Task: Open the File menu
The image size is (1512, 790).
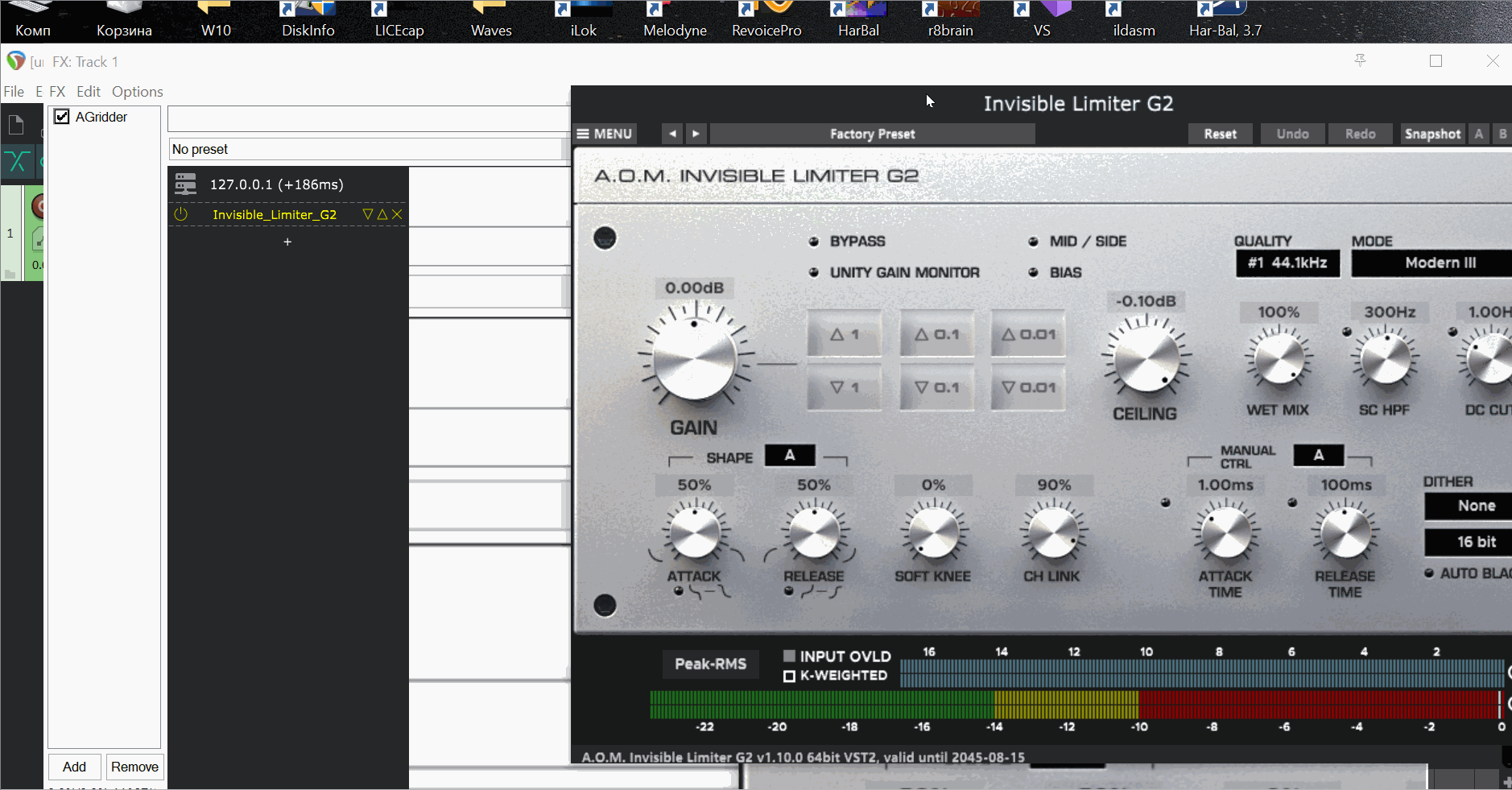Action: (x=14, y=92)
